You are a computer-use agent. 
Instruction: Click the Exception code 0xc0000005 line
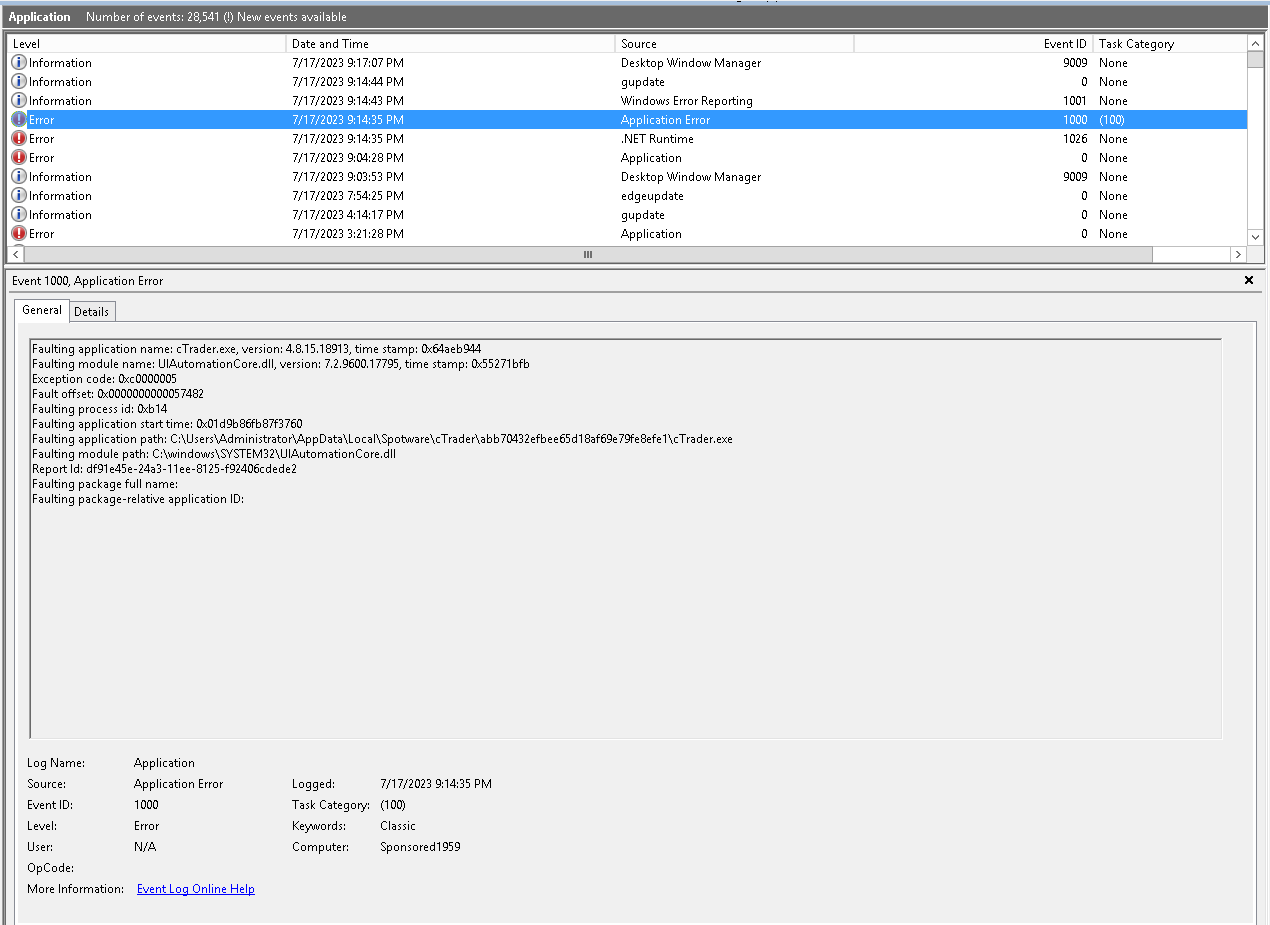tap(104, 379)
